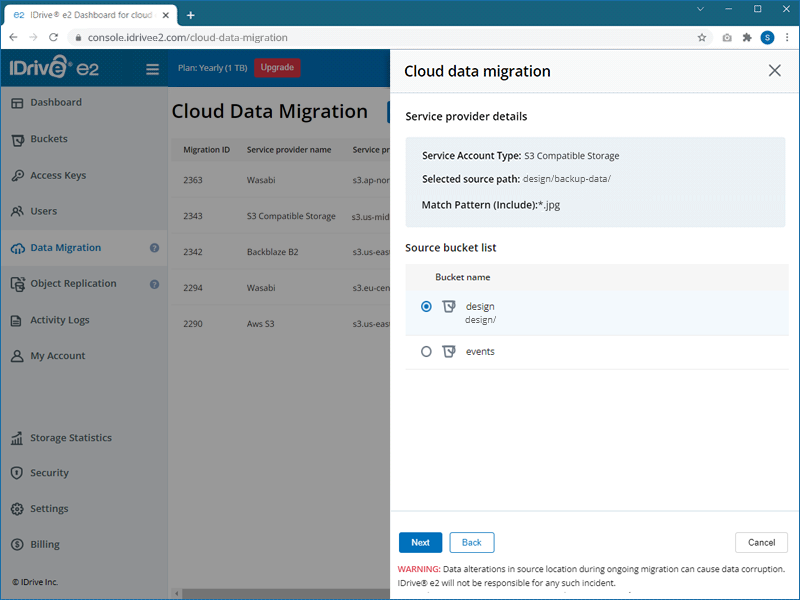Click the Activity Logs icon
Screen dimensions: 800x600
click(17, 321)
